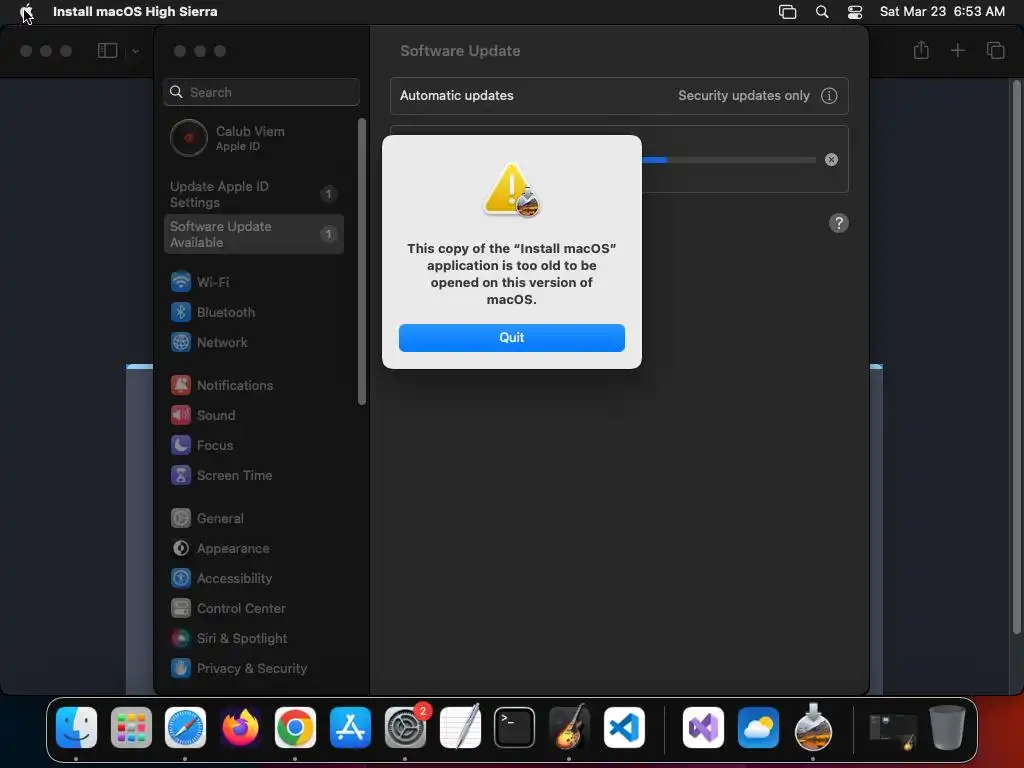Open Screen Time settings

[253, 475]
